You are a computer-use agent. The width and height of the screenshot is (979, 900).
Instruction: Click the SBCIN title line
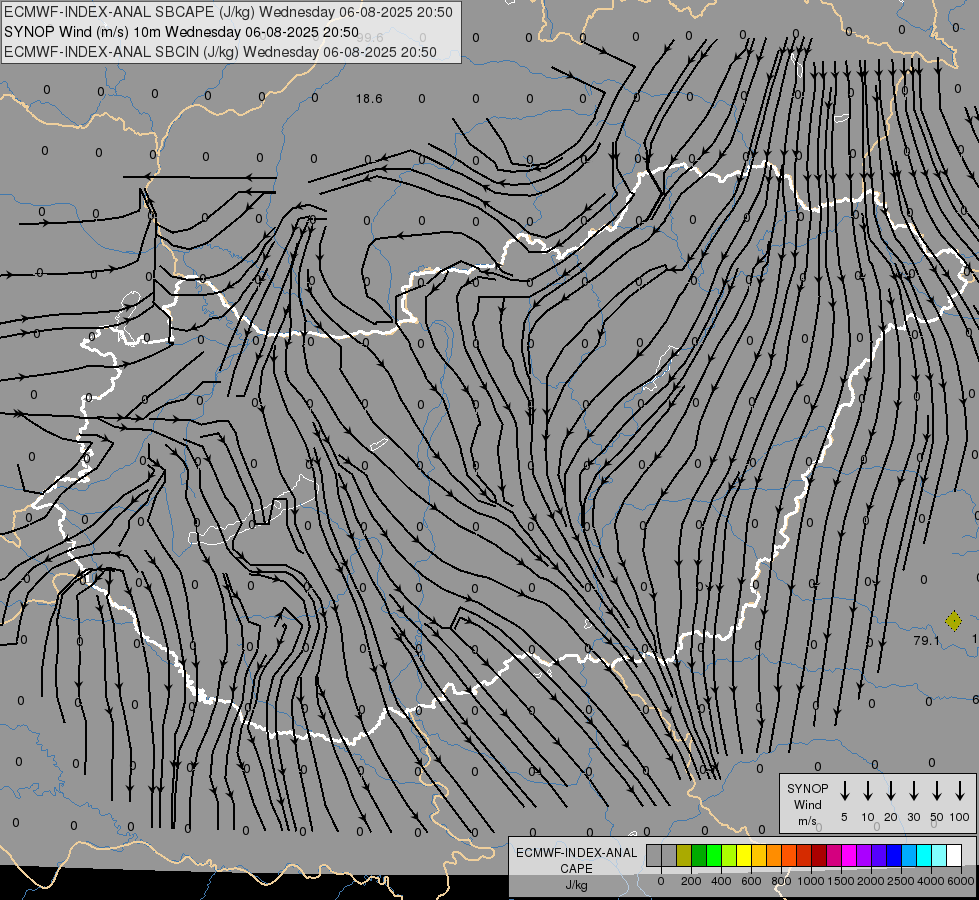(x=220, y=52)
